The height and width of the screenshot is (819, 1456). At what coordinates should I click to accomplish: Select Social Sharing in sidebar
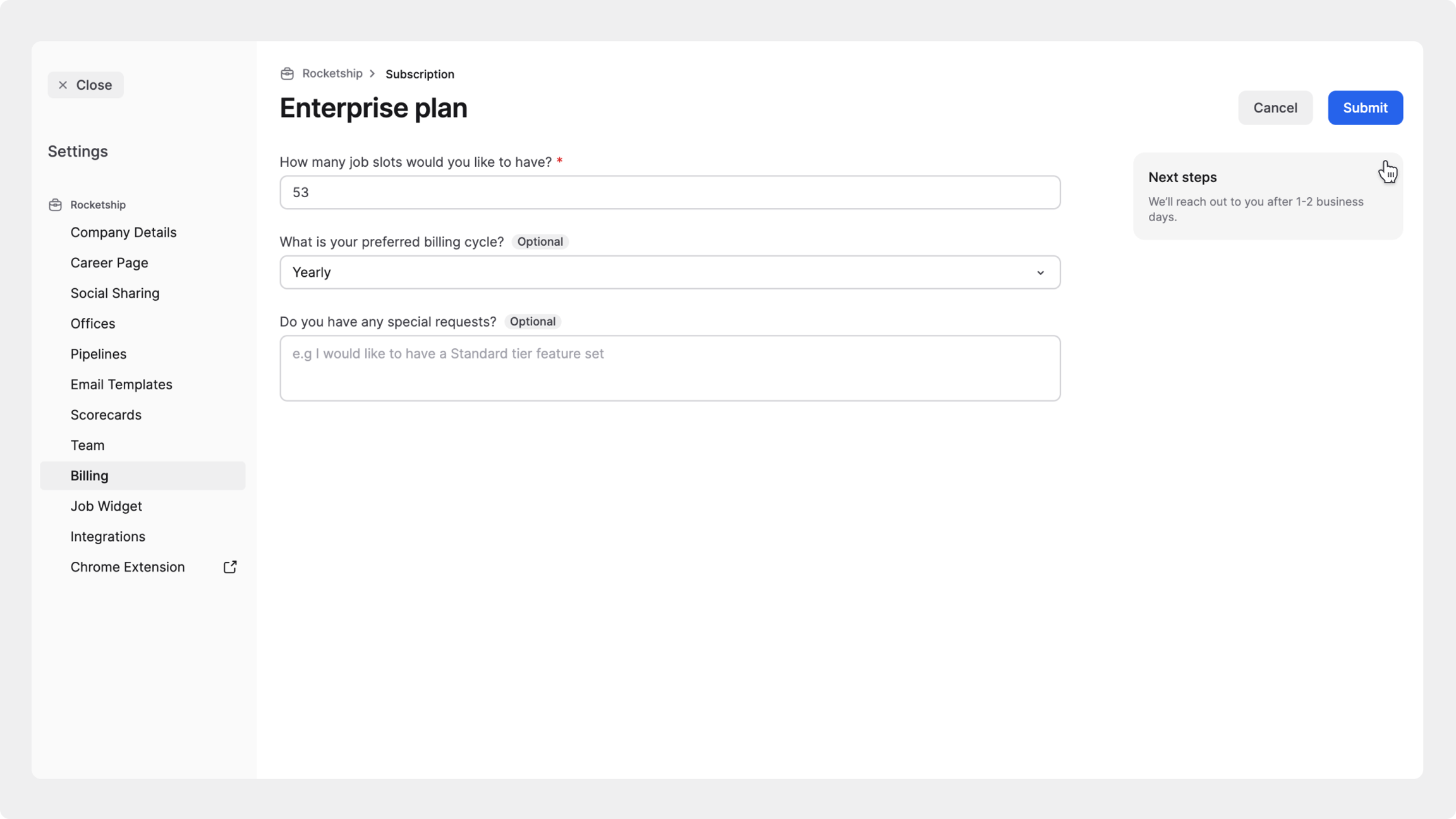coord(115,293)
